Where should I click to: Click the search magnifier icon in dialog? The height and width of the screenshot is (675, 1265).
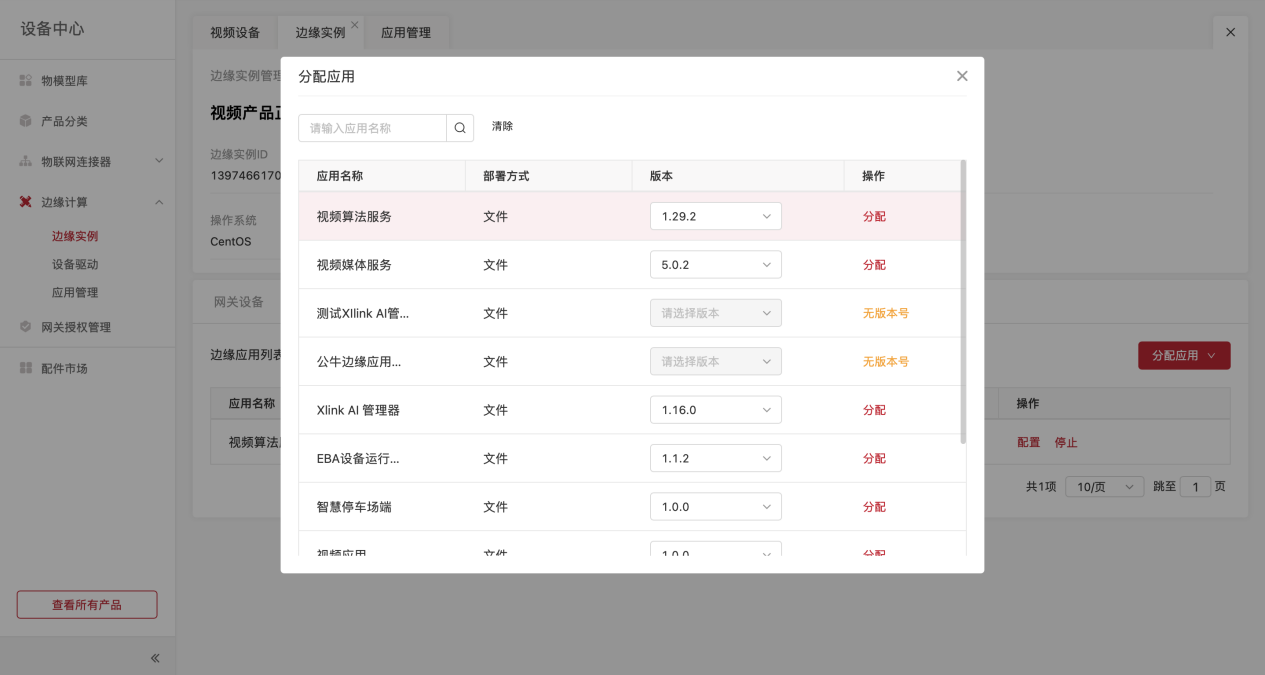pyautogui.click(x=460, y=128)
